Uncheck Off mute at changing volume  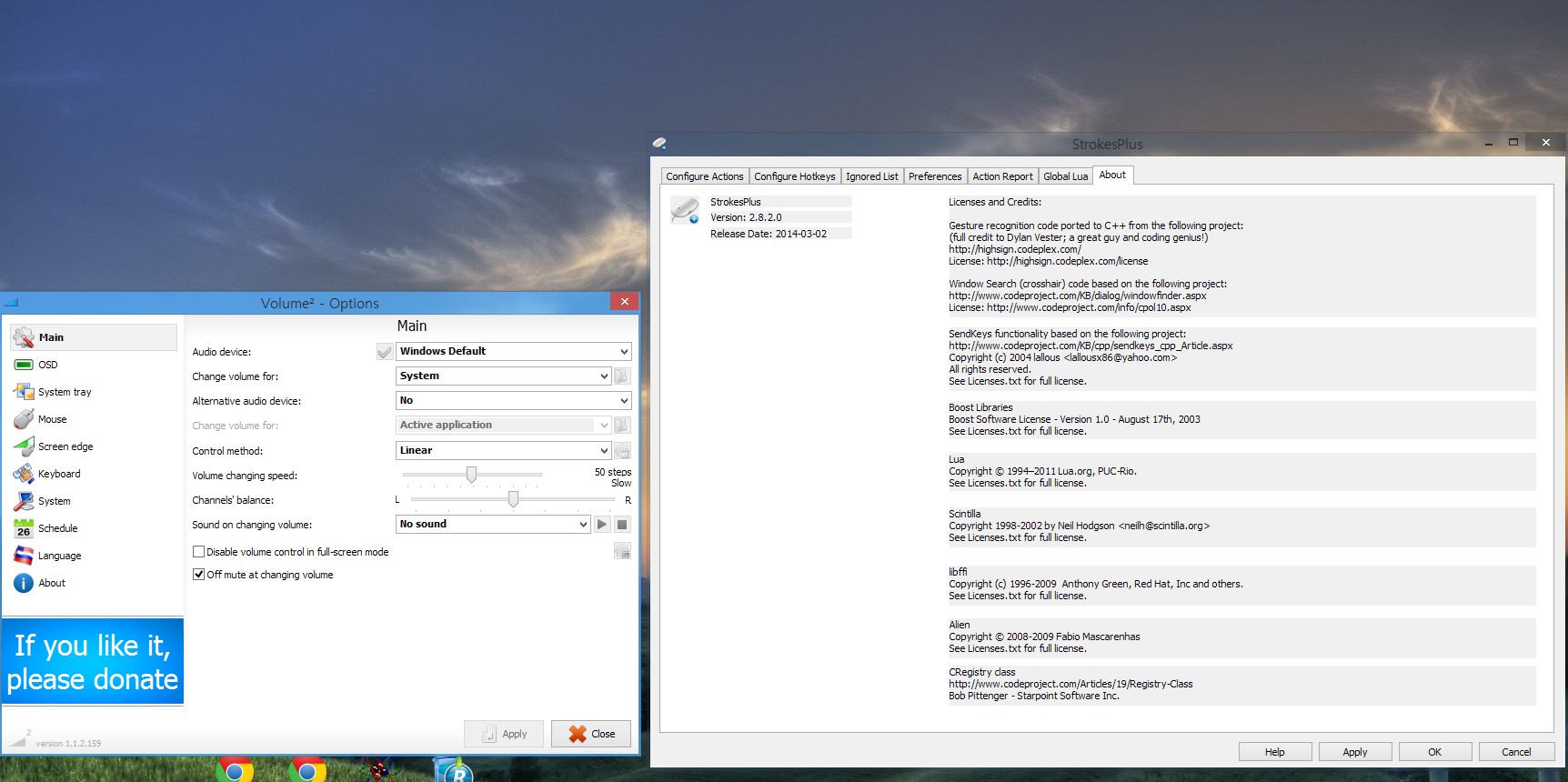(x=198, y=575)
